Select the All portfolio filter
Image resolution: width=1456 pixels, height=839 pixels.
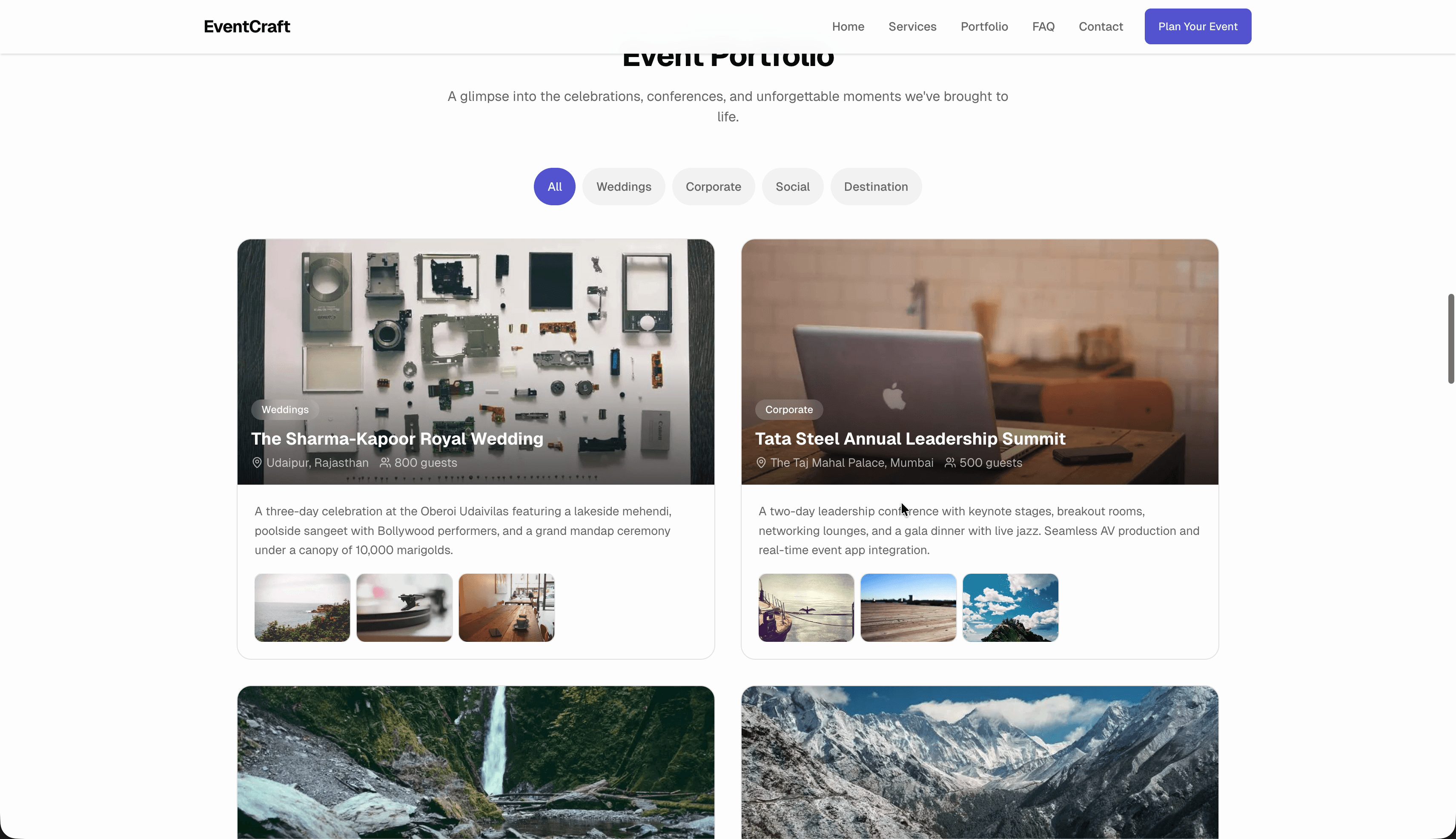coord(554,186)
